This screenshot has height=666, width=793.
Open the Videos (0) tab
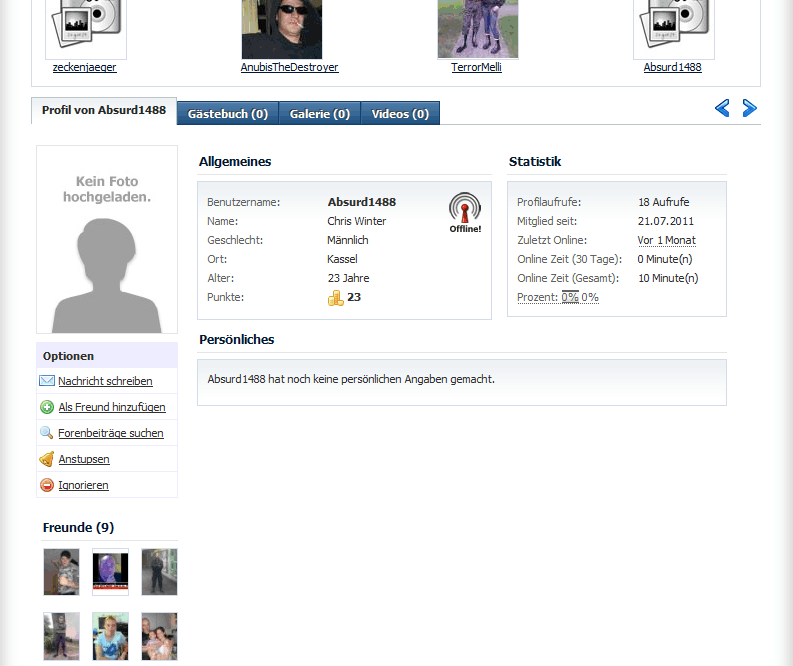pos(400,114)
